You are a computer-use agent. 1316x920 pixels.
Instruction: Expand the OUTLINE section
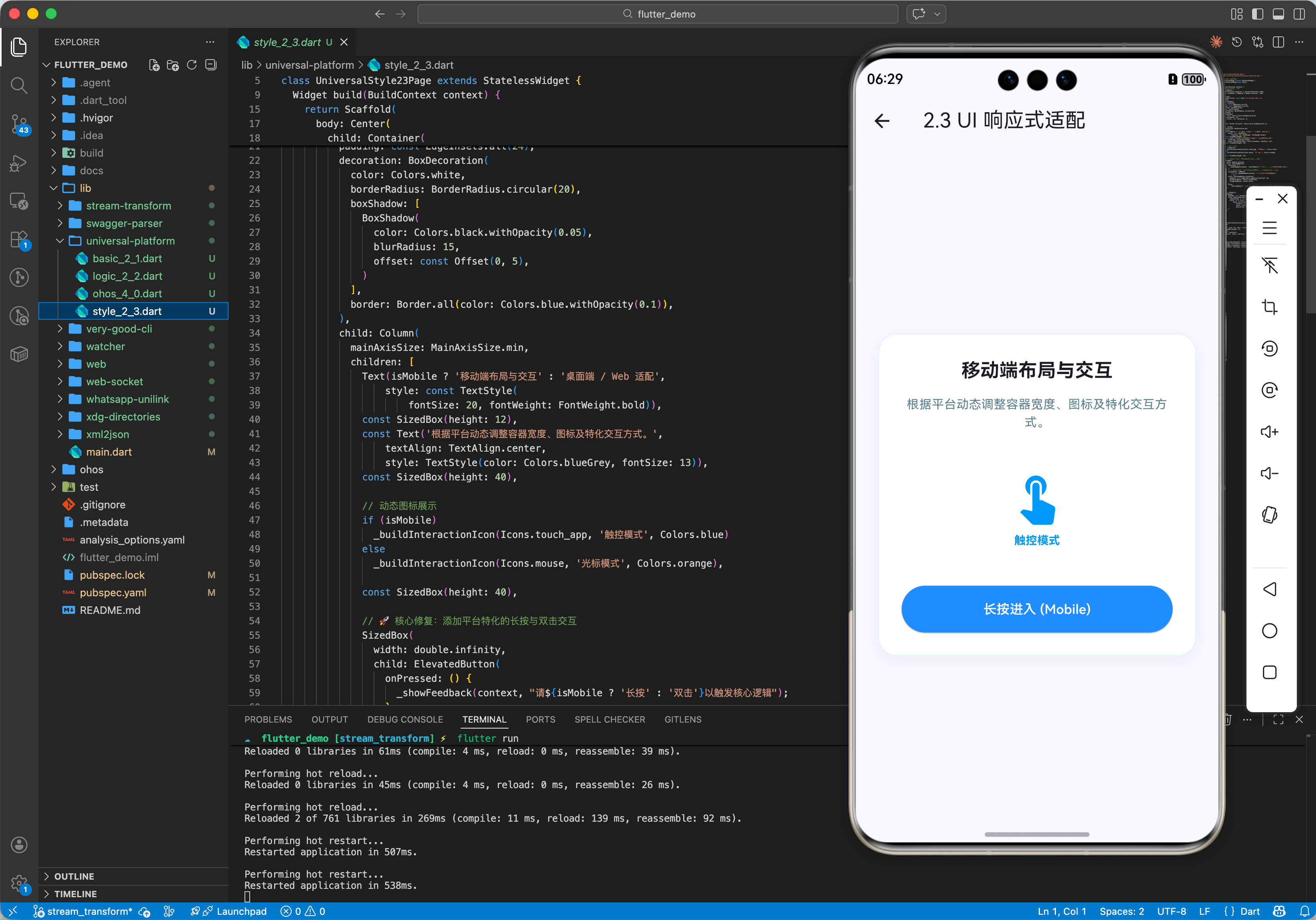[x=74, y=876]
